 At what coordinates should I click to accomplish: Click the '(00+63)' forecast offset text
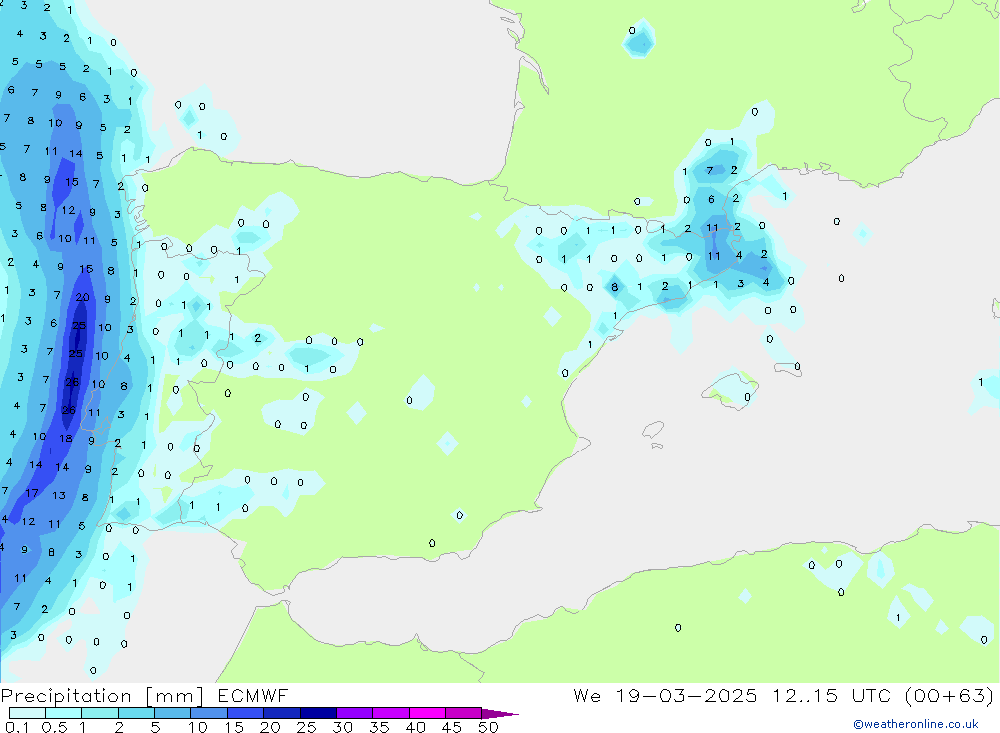949,695
